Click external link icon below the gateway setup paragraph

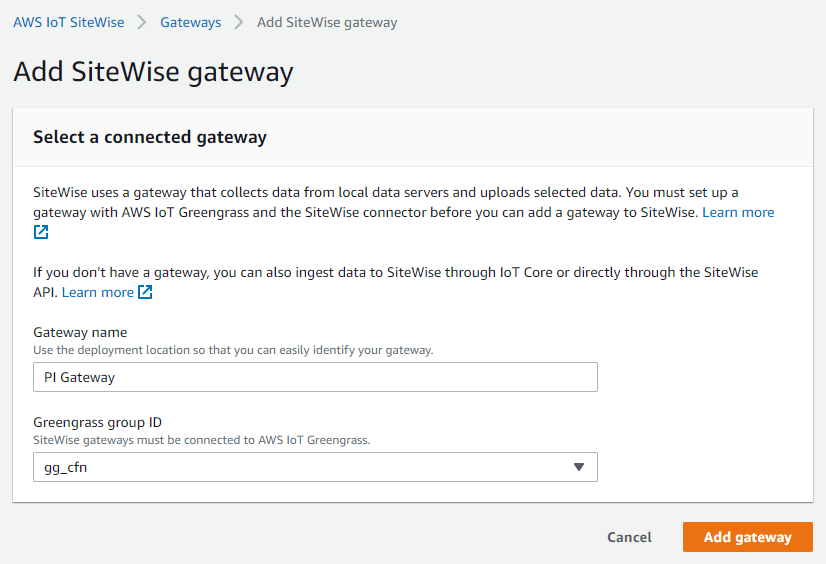pos(41,233)
